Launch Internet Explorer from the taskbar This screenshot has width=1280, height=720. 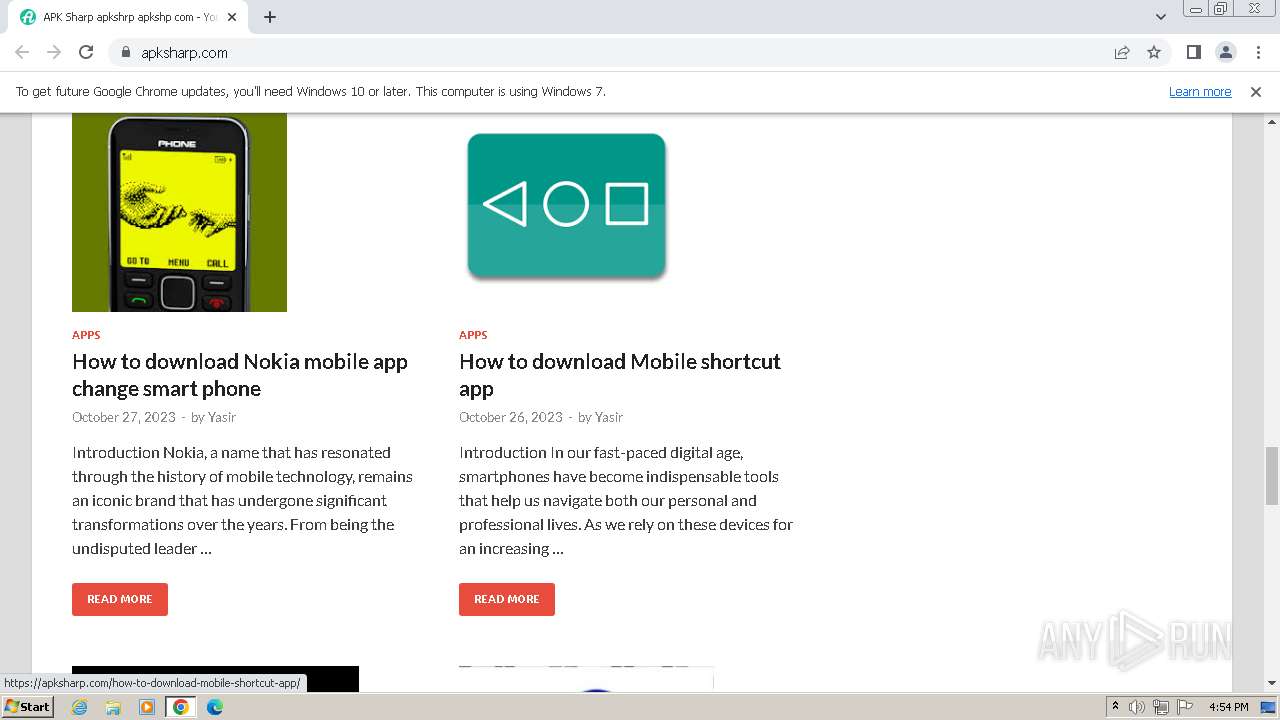pyautogui.click(x=80, y=707)
